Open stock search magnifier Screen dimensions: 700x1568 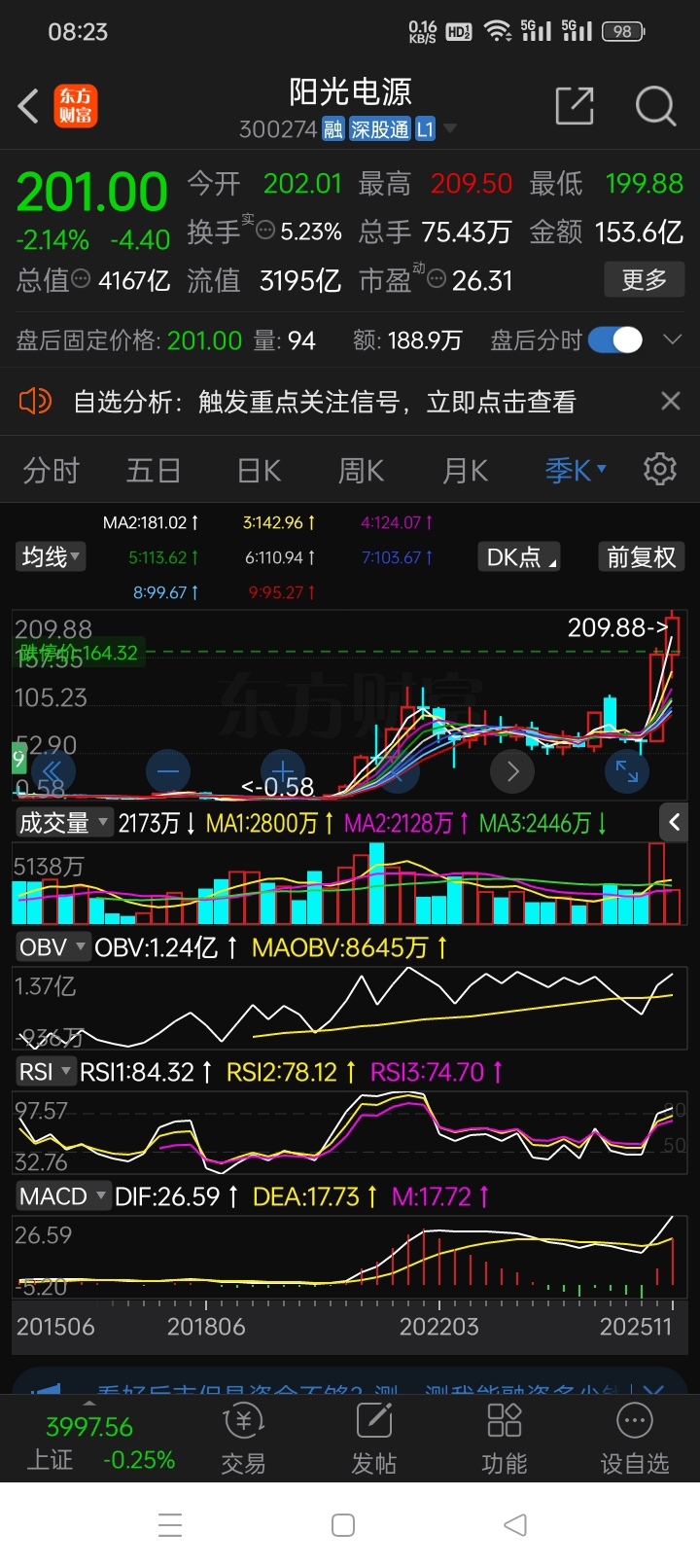655,106
